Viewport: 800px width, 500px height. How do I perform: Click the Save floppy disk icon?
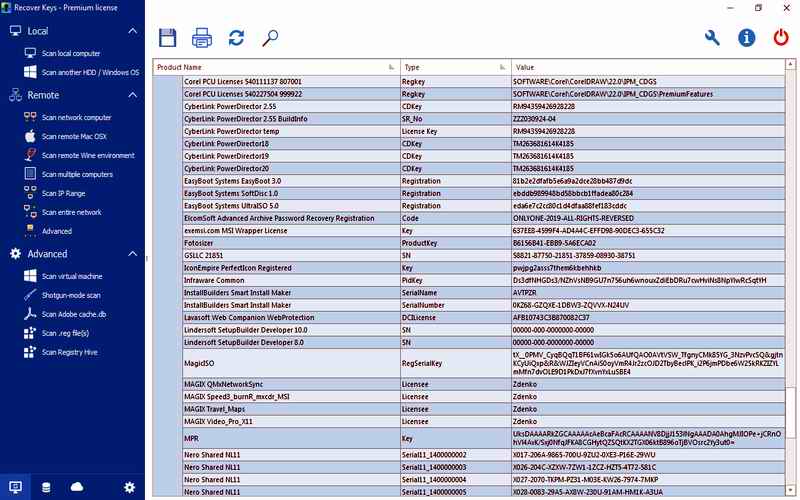tap(168, 38)
